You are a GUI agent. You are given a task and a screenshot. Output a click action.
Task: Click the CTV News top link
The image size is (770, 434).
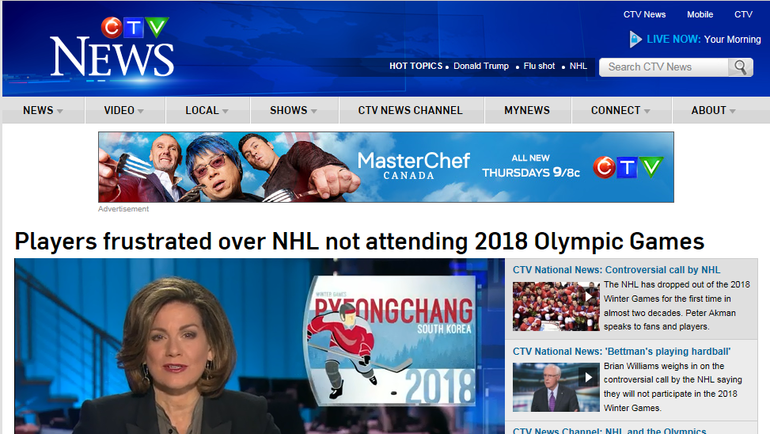coord(644,15)
